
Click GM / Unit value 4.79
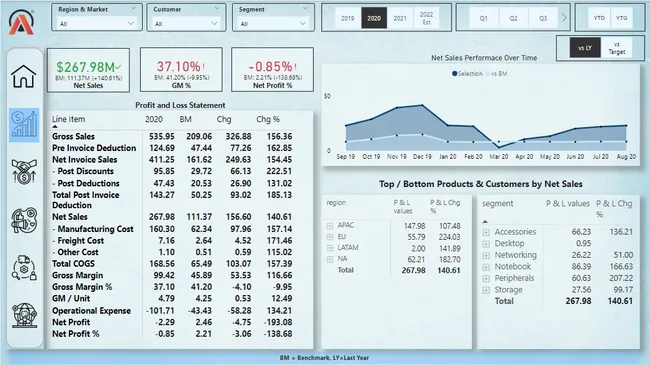pos(166,299)
